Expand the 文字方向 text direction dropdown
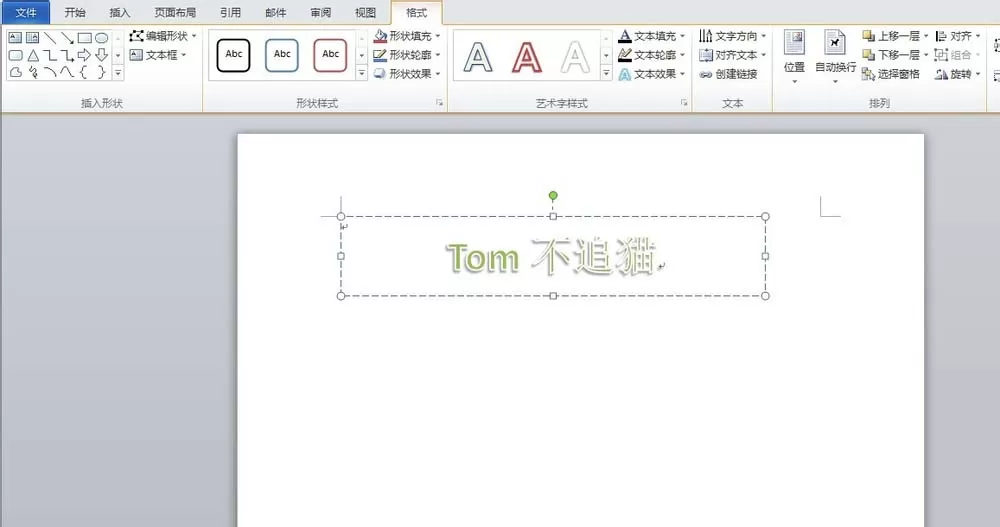Viewport: 1000px width, 527px height. click(763, 36)
